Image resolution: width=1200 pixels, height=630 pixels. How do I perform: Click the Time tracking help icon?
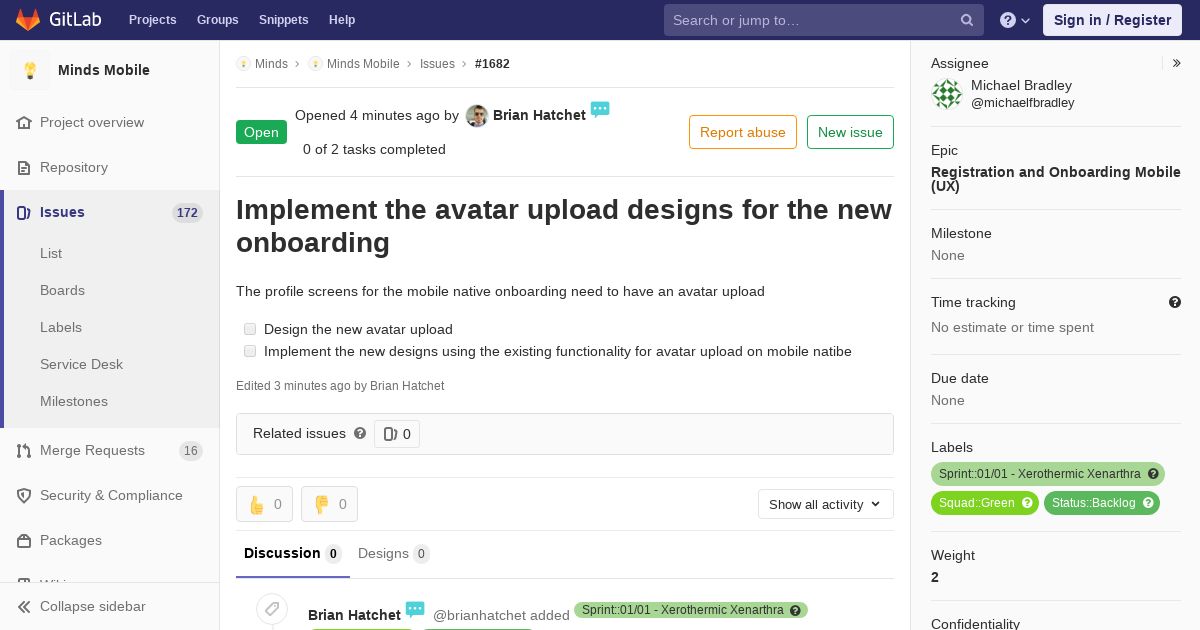[x=1175, y=302]
